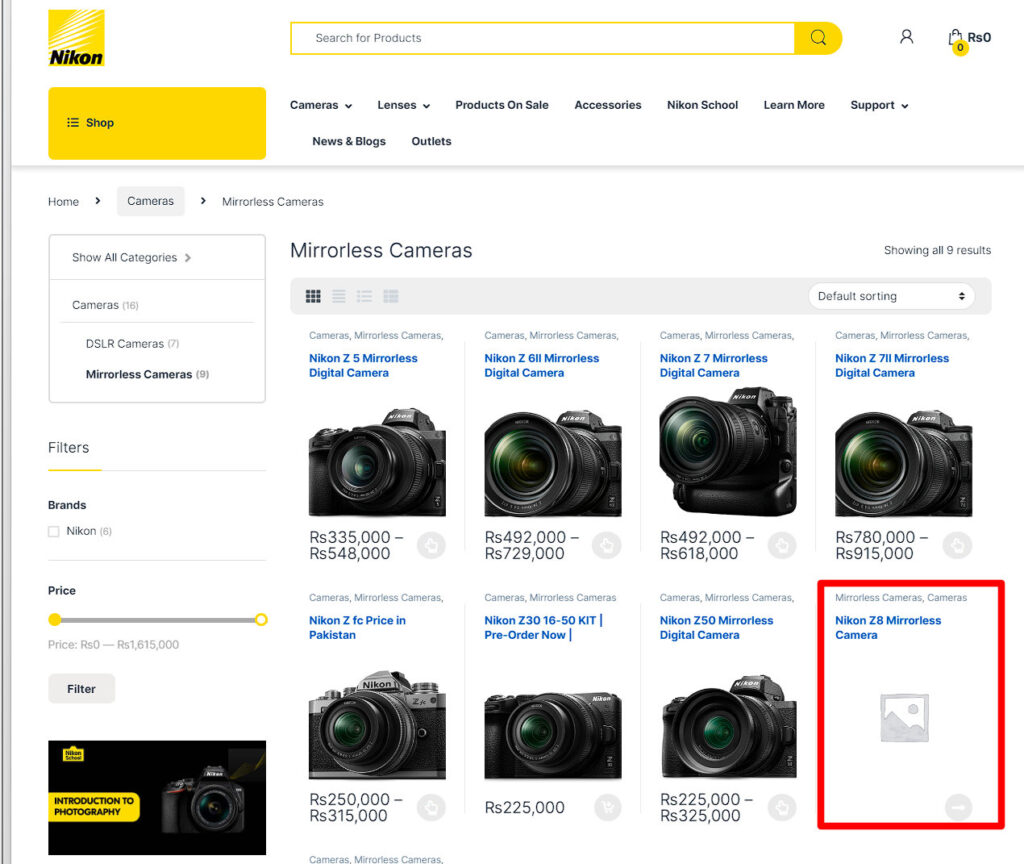
Task: Switch to plain list view layout
Action: (x=339, y=296)
